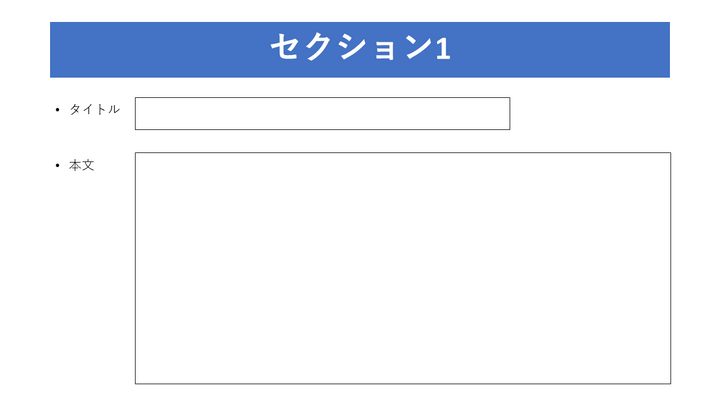Click the セ character in the header
720x405 pixels.
pyautogui.click(x=286, y=47)
